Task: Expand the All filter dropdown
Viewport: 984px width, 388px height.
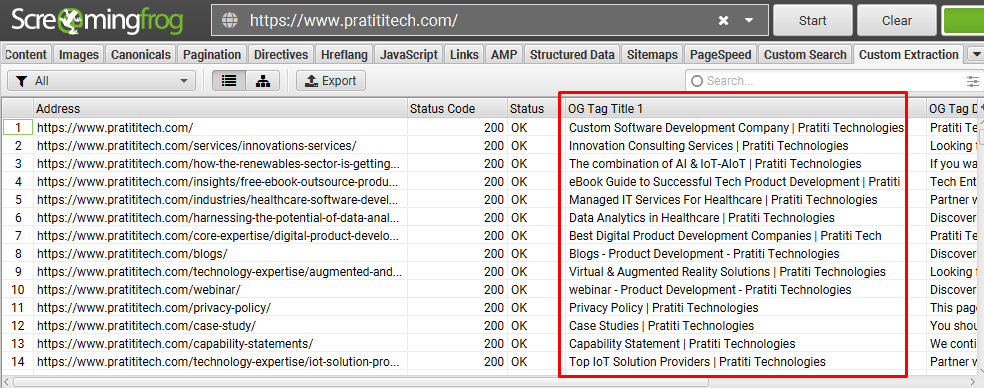Action: pos(102,81)
